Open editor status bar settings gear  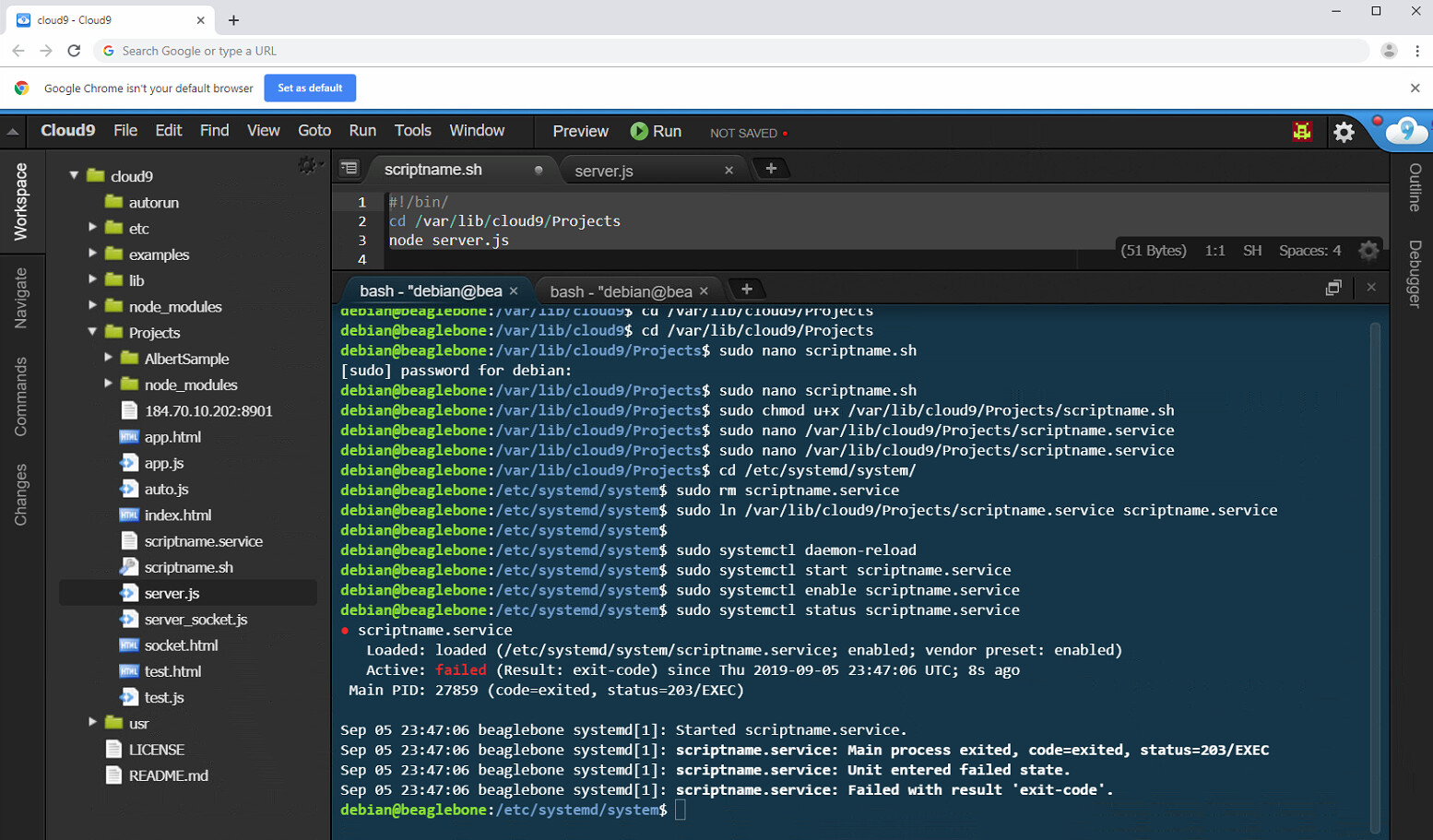pos(1368,250)
